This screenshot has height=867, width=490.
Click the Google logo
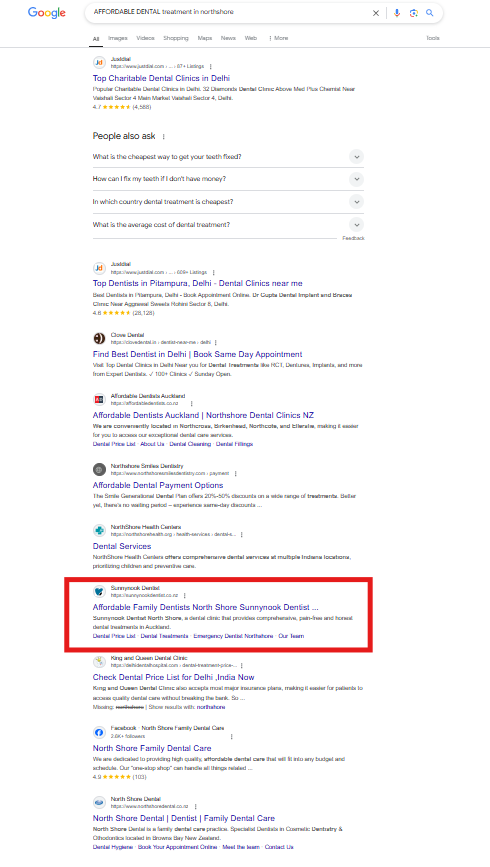[x=46, y=13]
